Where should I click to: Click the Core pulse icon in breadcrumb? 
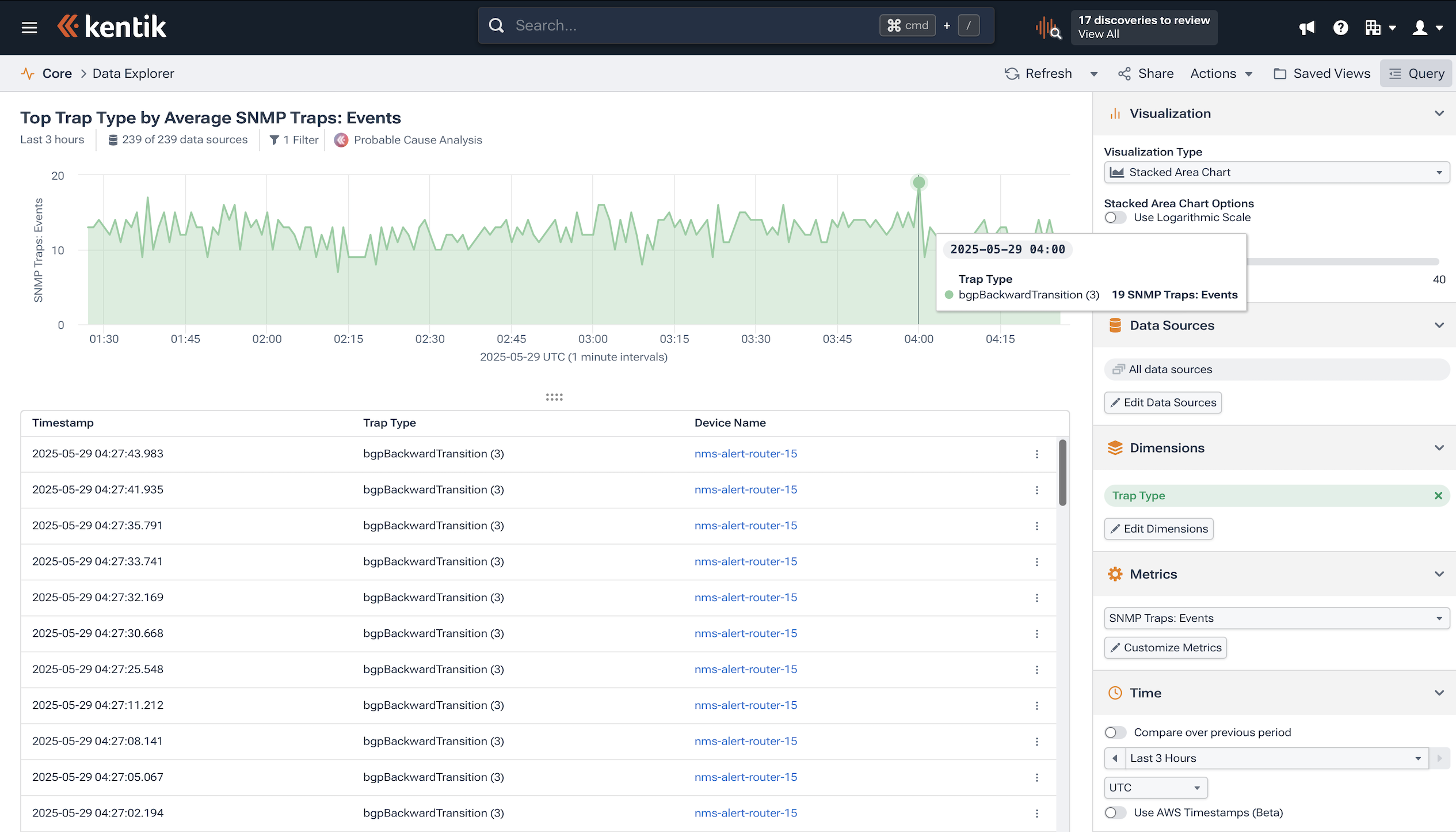[x=27, y=74]
